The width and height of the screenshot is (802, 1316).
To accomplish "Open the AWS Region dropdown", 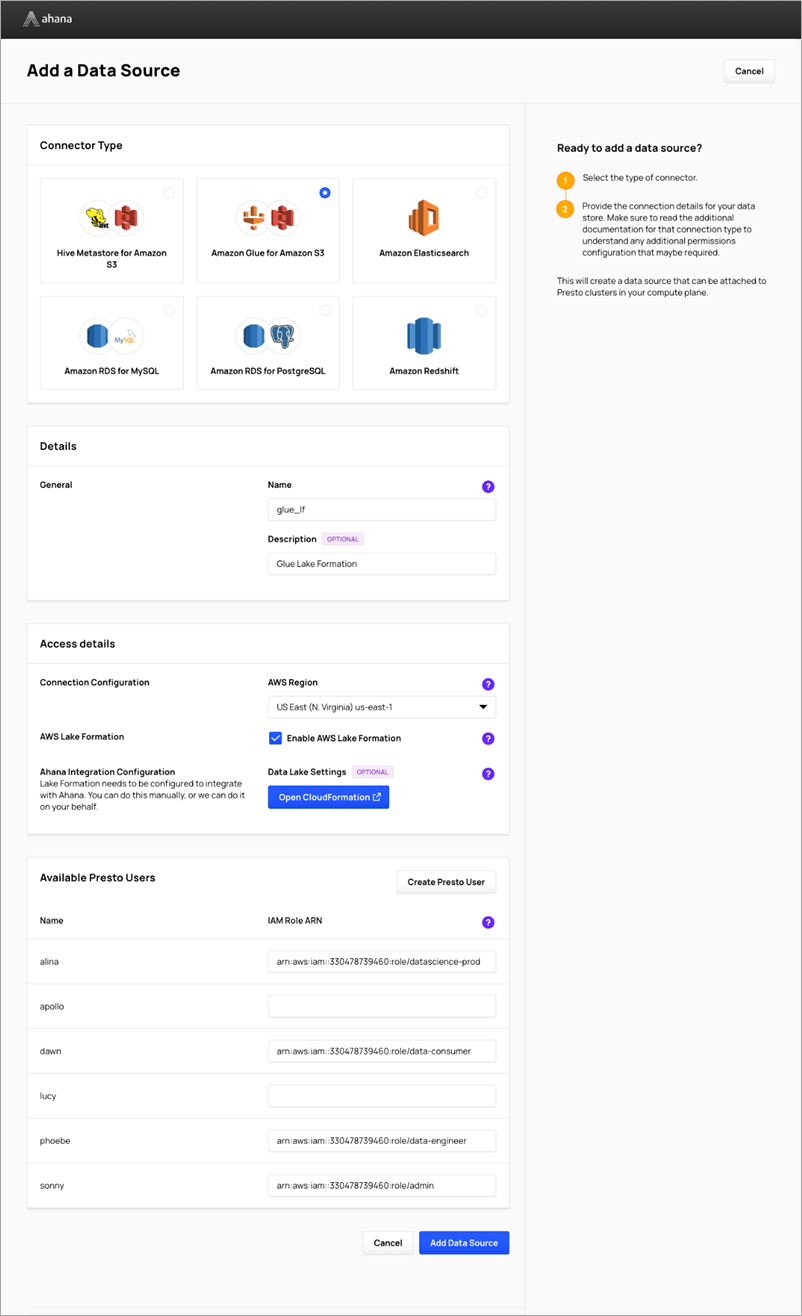I will pos(382,708).
